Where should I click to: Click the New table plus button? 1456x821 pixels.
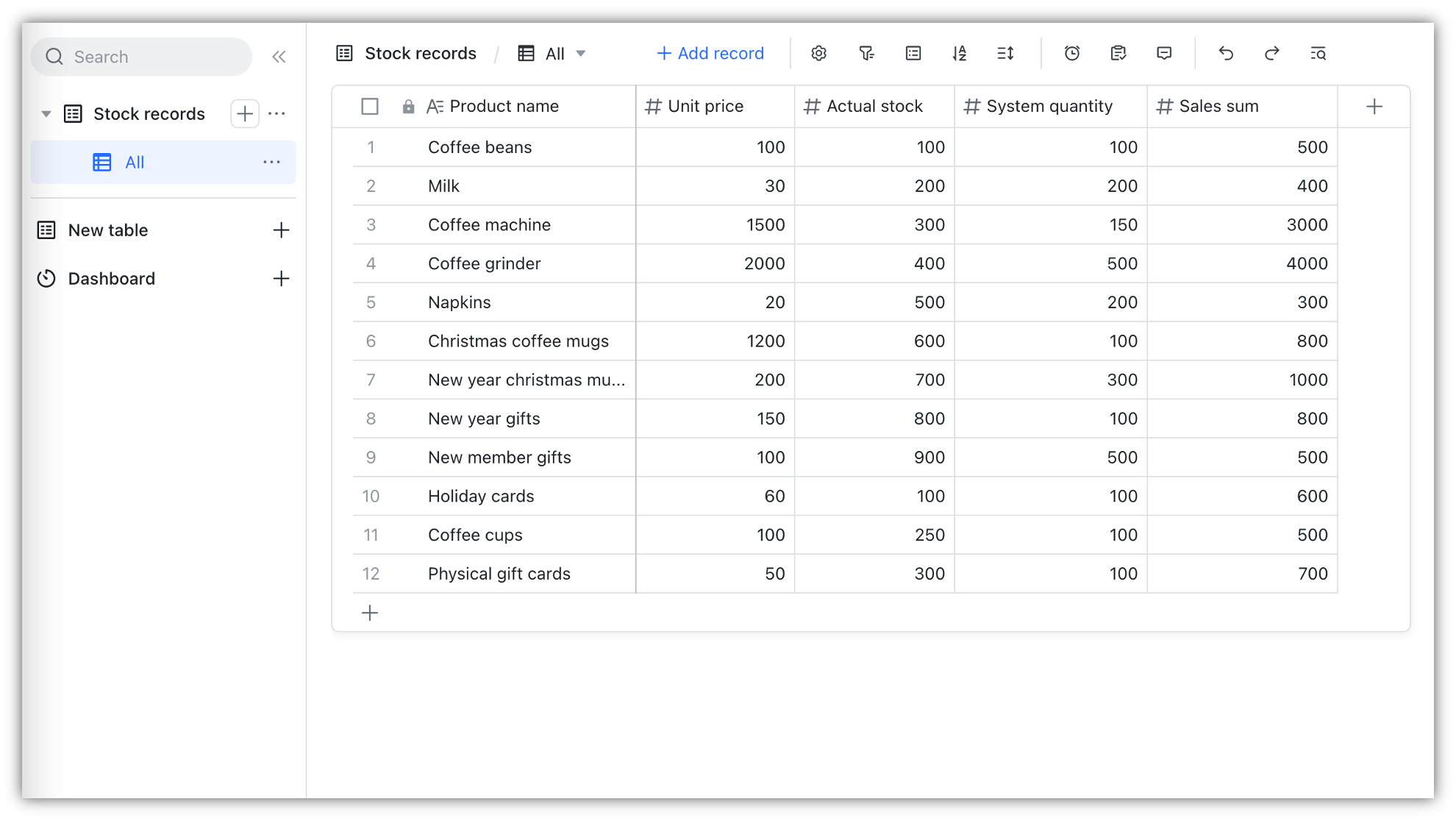(282, 230)
